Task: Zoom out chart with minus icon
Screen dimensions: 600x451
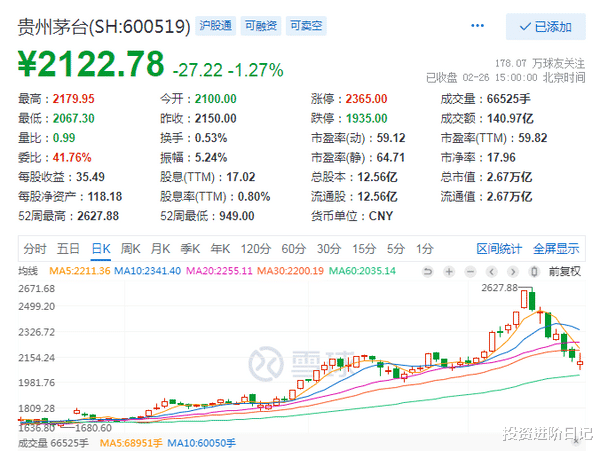Action: pos(470,272)
